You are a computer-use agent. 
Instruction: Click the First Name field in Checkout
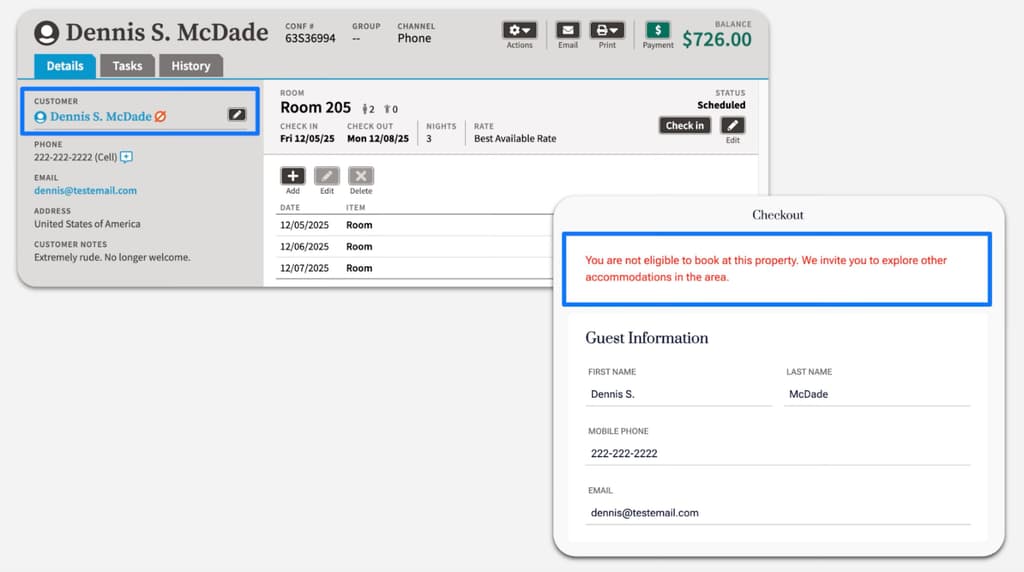coord(679,394)
